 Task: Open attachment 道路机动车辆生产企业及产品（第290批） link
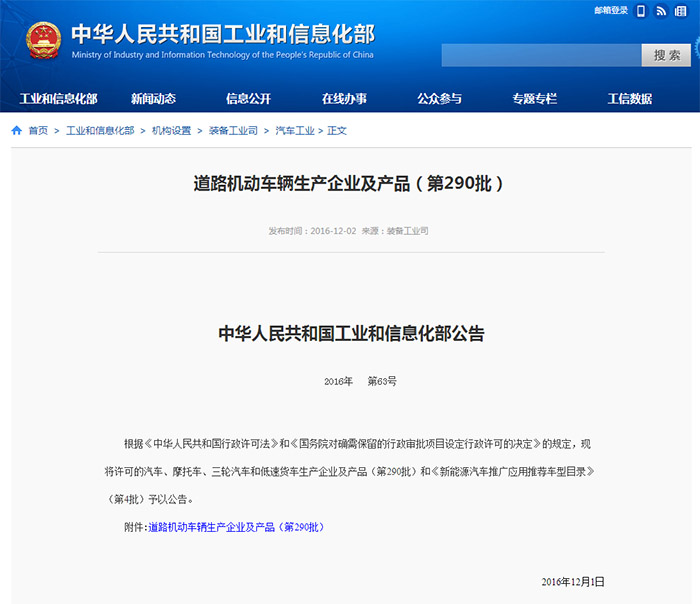coord(236,527)
